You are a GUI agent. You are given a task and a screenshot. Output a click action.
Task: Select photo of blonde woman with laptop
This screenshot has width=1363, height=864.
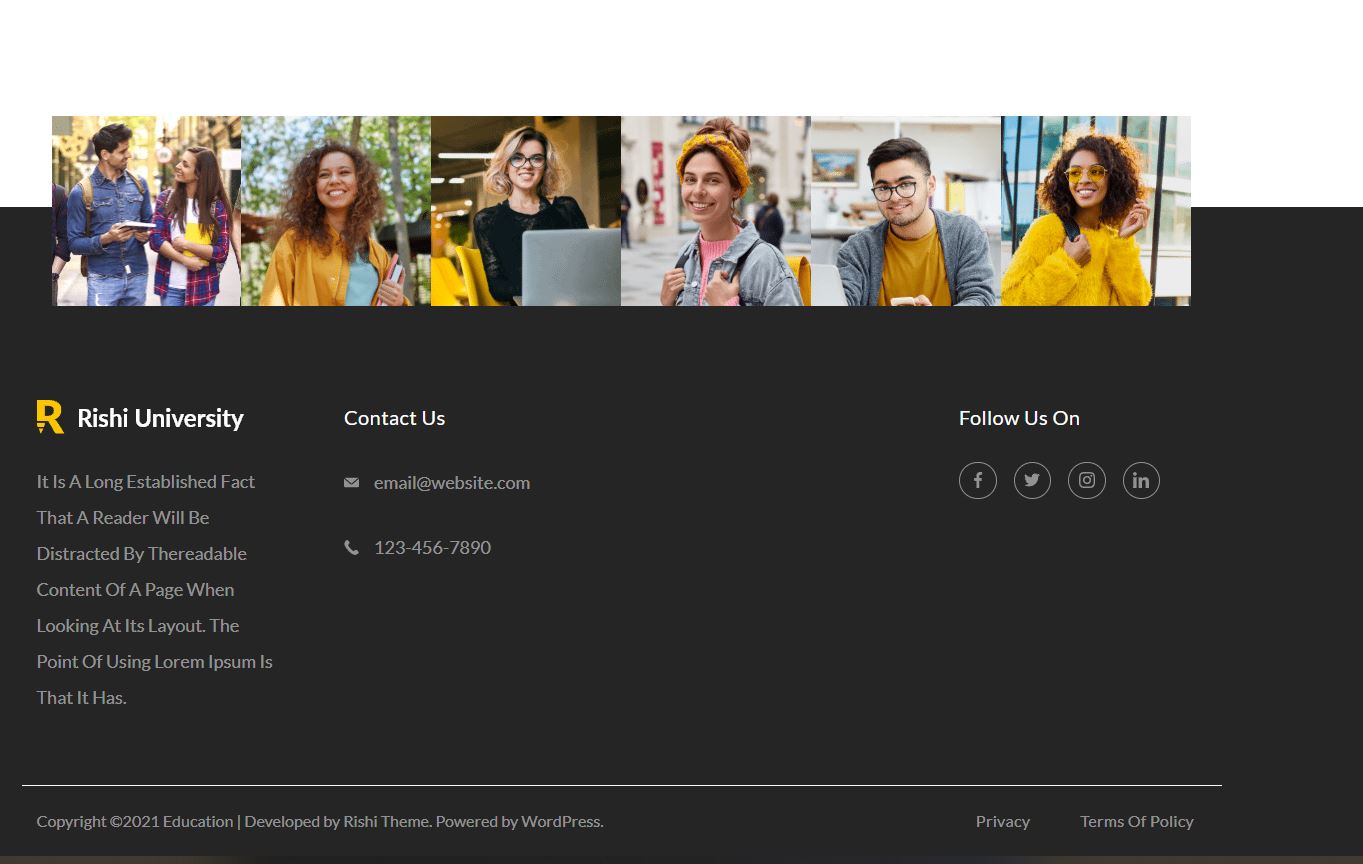(526, 211)
